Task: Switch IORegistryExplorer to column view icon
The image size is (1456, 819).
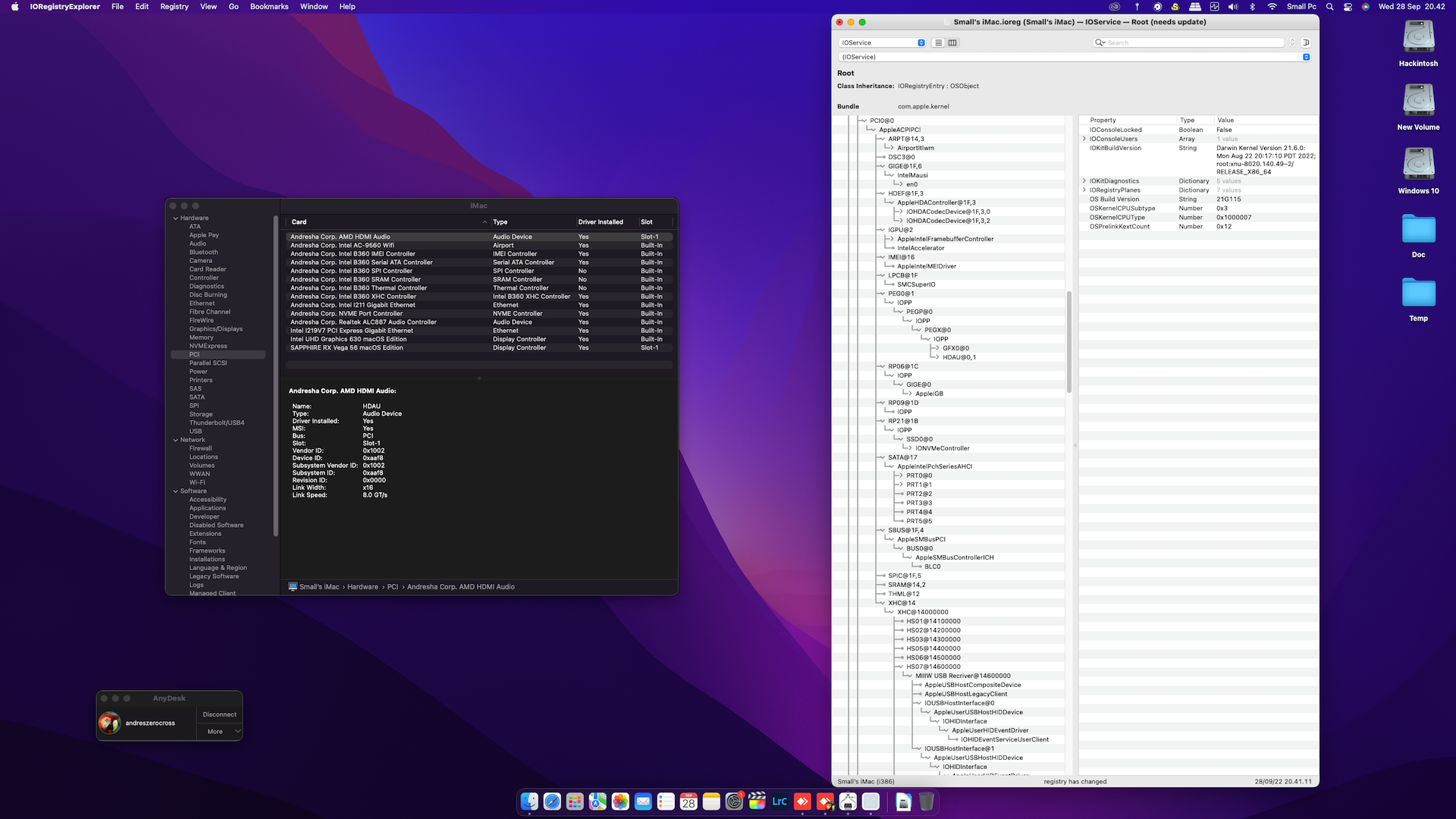Action: coord(952,42)
